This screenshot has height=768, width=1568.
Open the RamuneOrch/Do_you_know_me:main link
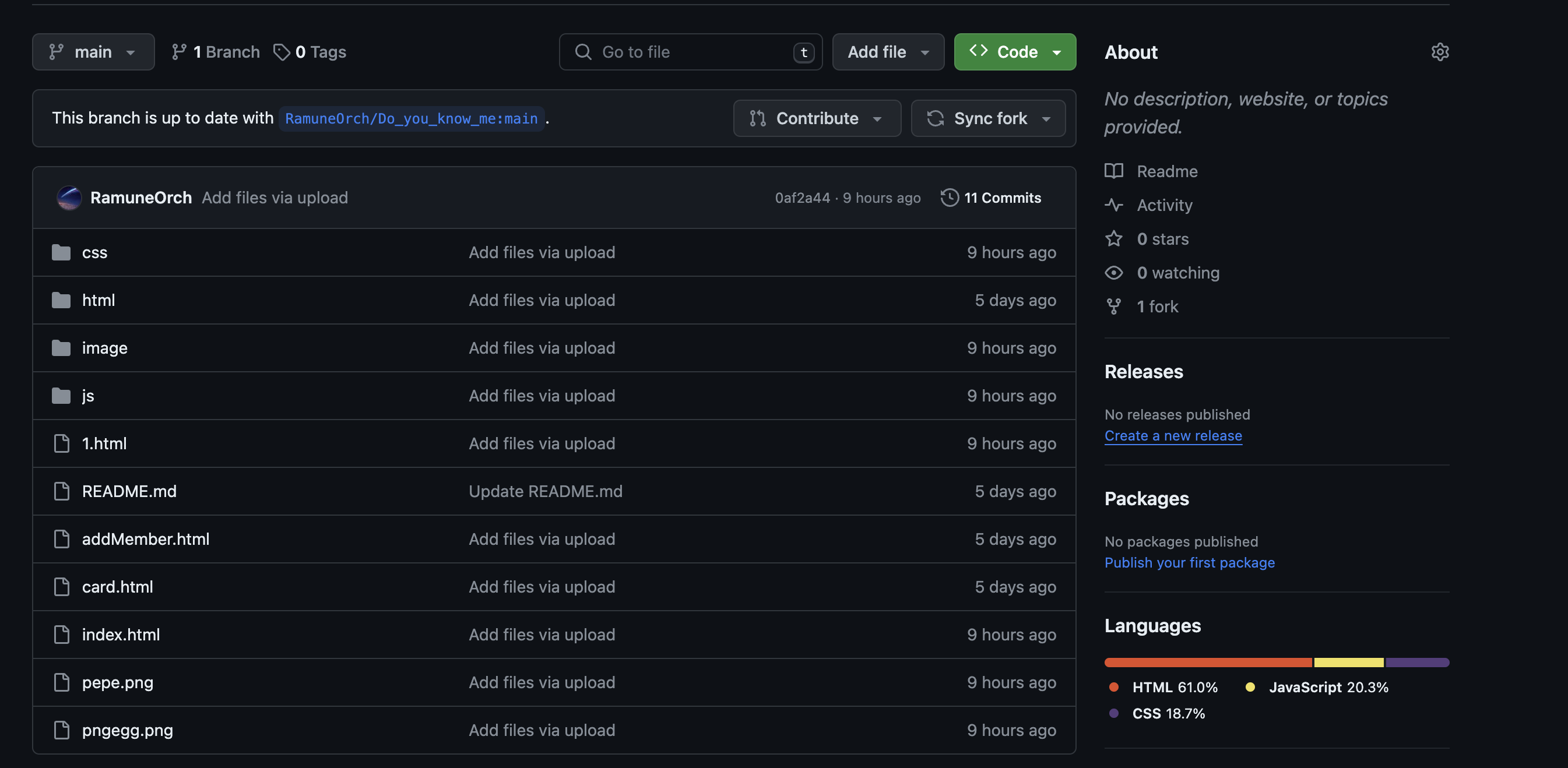click(x=411, y=119)
